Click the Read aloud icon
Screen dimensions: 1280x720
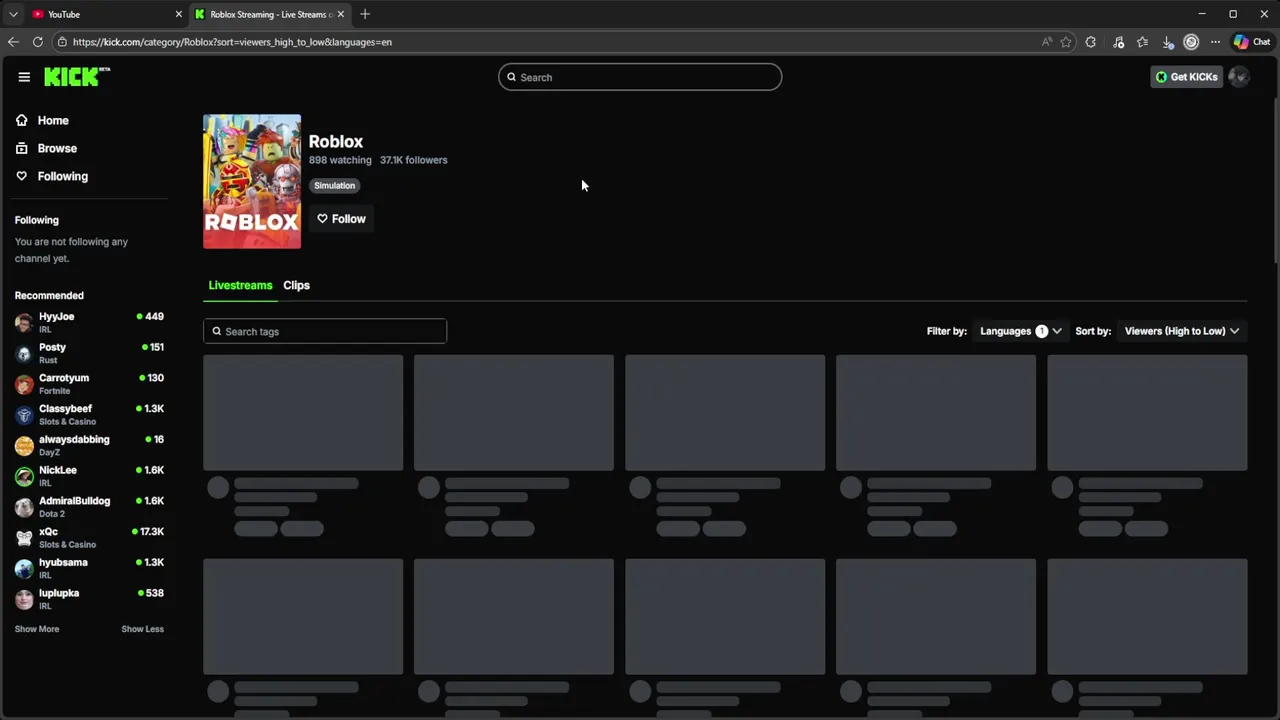[1046, 42]
